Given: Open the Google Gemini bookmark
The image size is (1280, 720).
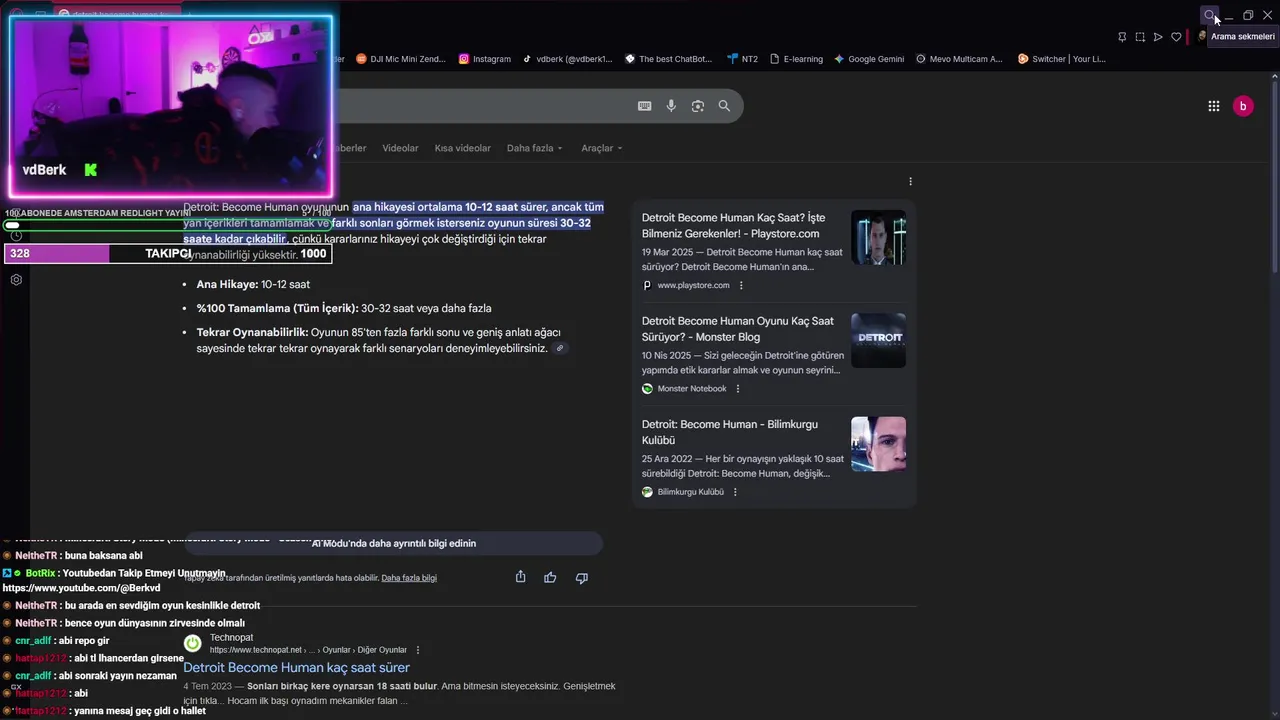Looking at the screenshot, I should (x=869, y=59).
